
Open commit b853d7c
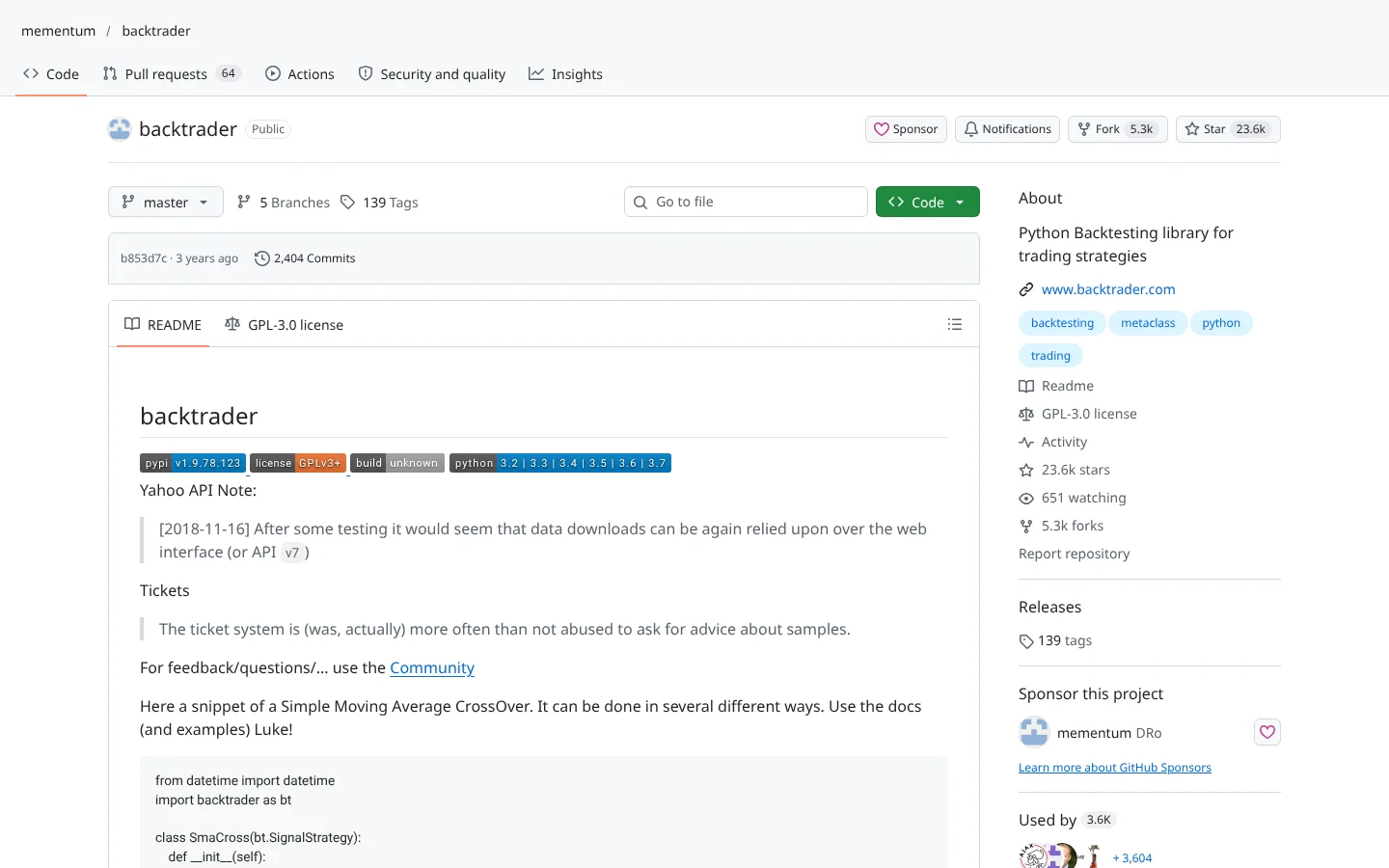144,258
